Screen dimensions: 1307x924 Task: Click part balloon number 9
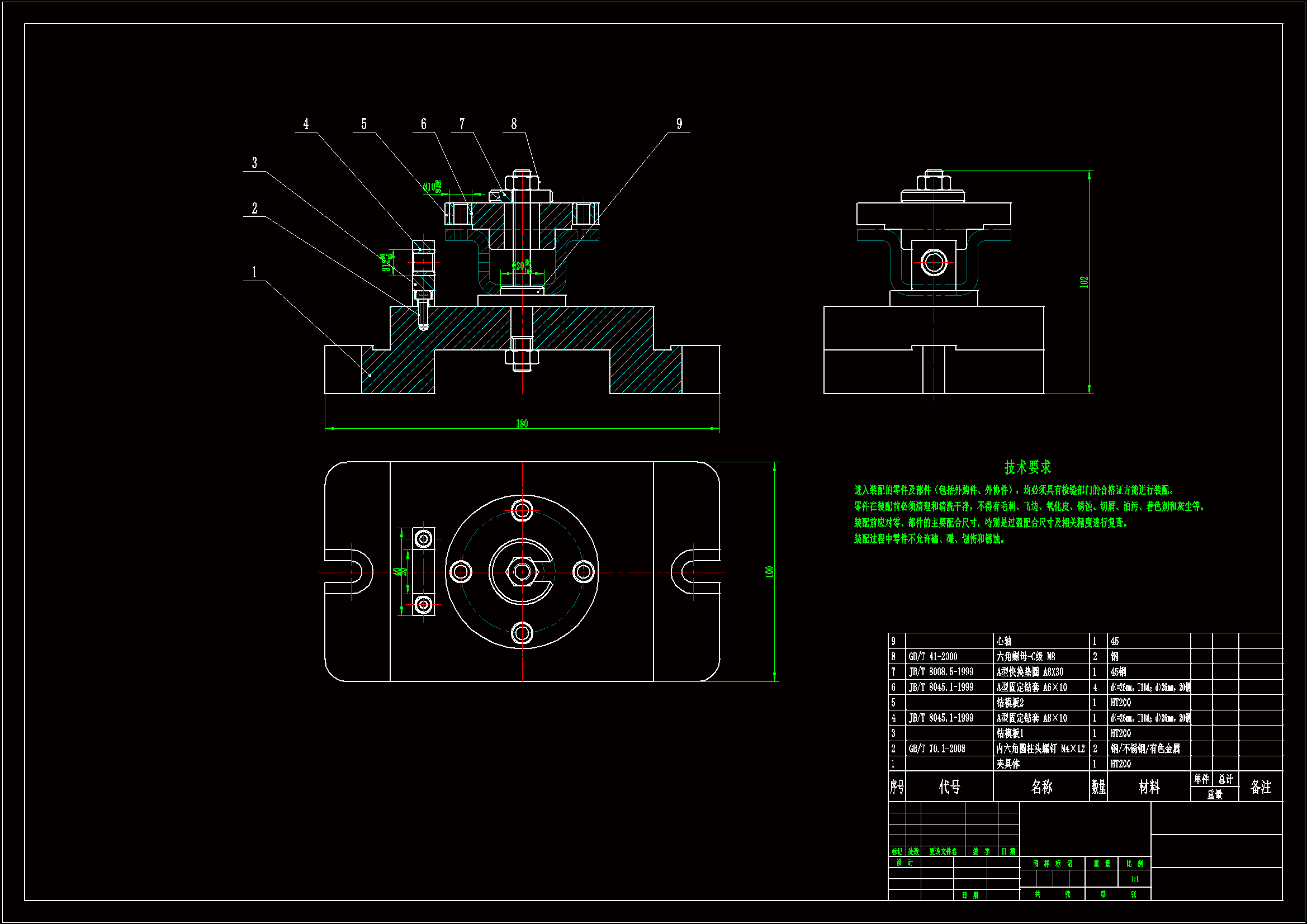point(679,124)
